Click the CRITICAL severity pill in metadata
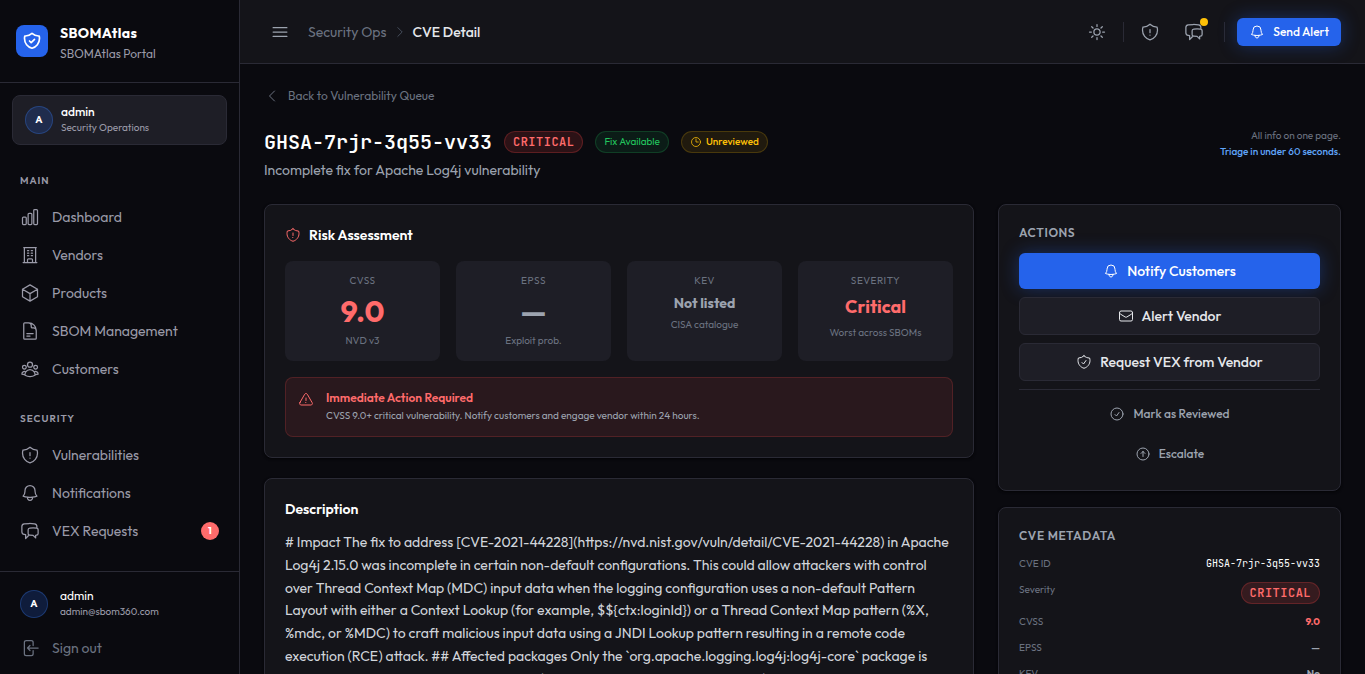Image resolution: width=1365 pixels, height=674 pixels. 1280,593
